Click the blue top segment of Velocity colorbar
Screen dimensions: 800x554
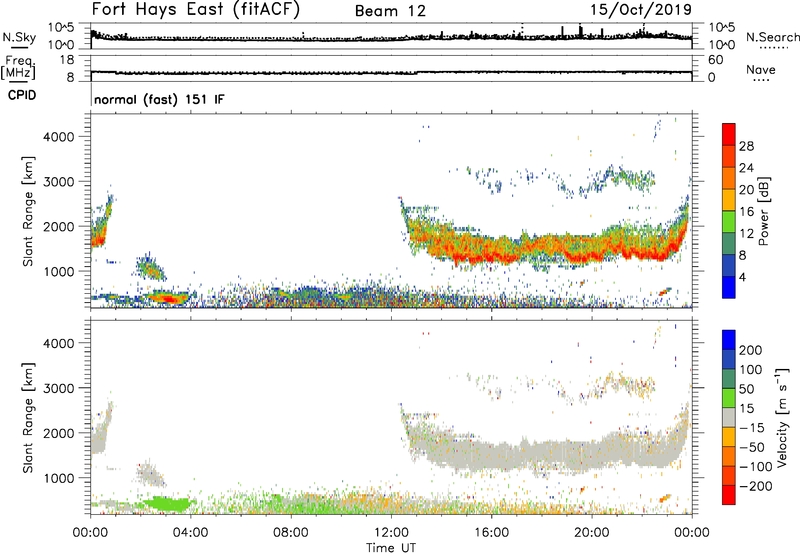729,340
